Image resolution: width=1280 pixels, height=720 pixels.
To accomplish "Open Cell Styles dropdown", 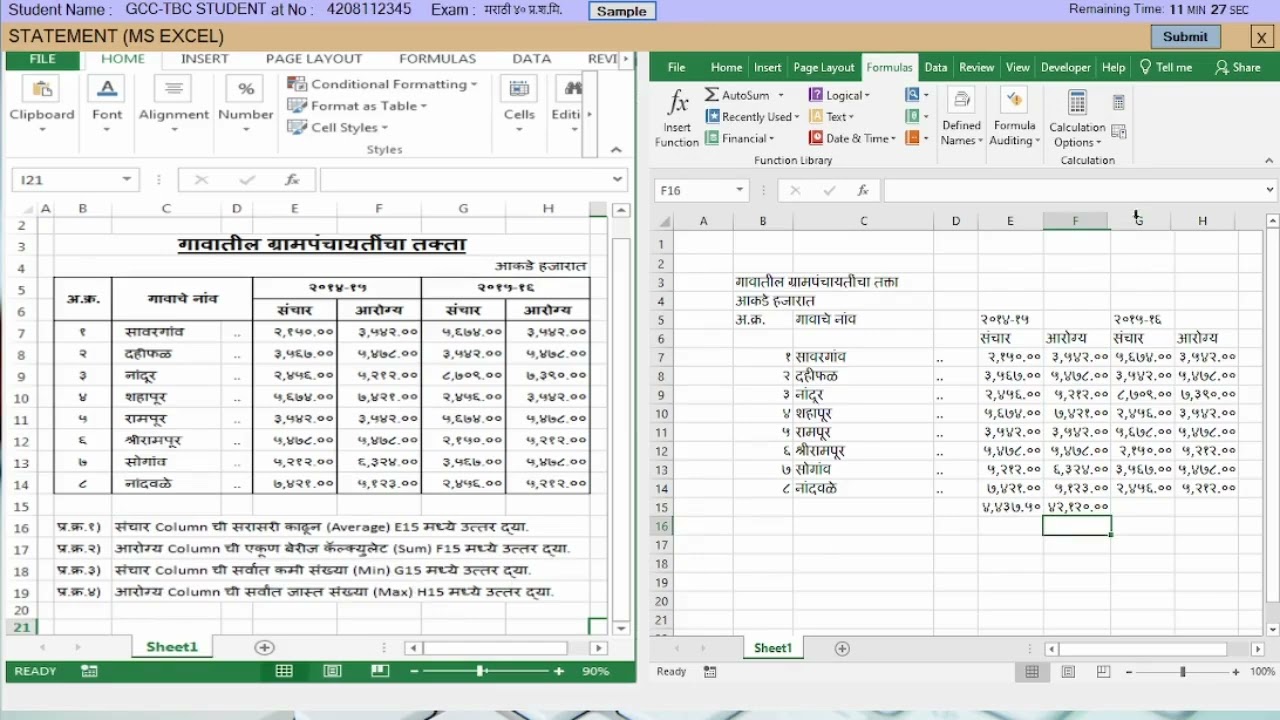I will click(x=337, y=128).
